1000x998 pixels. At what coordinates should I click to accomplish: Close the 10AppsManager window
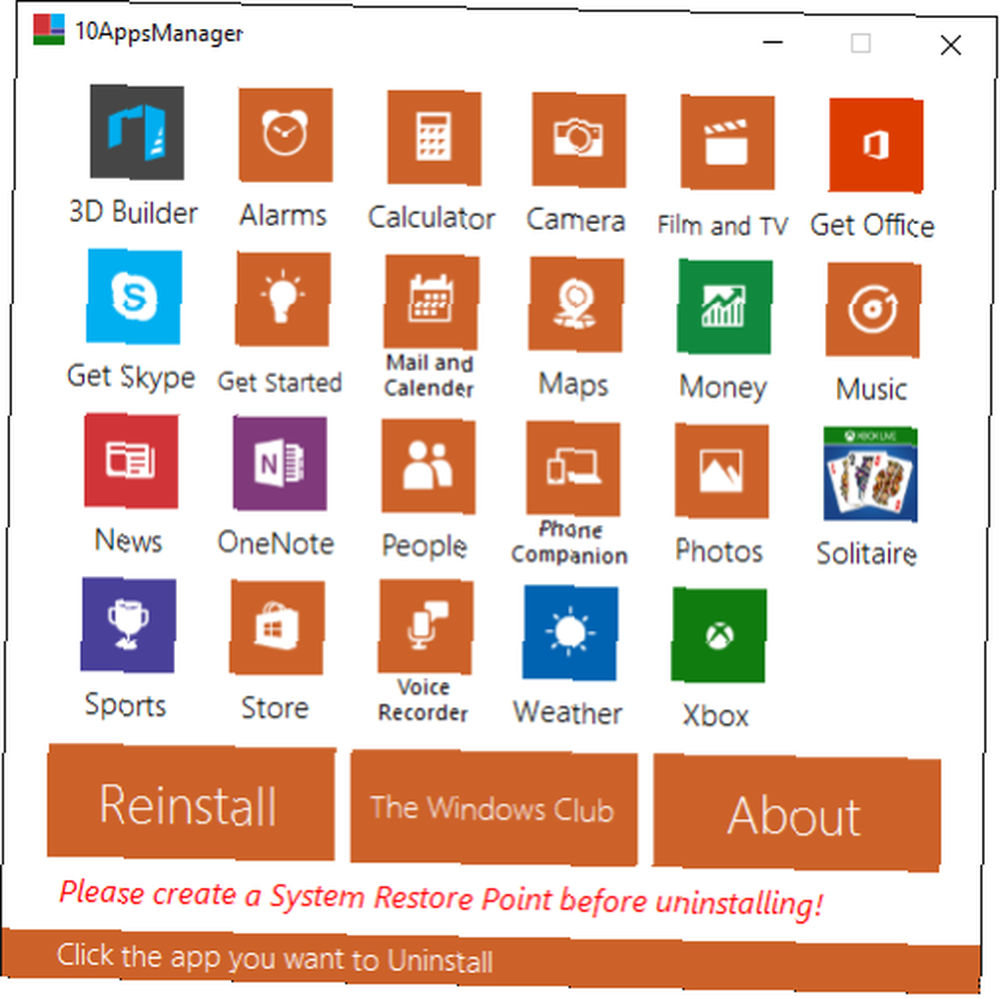951,45
